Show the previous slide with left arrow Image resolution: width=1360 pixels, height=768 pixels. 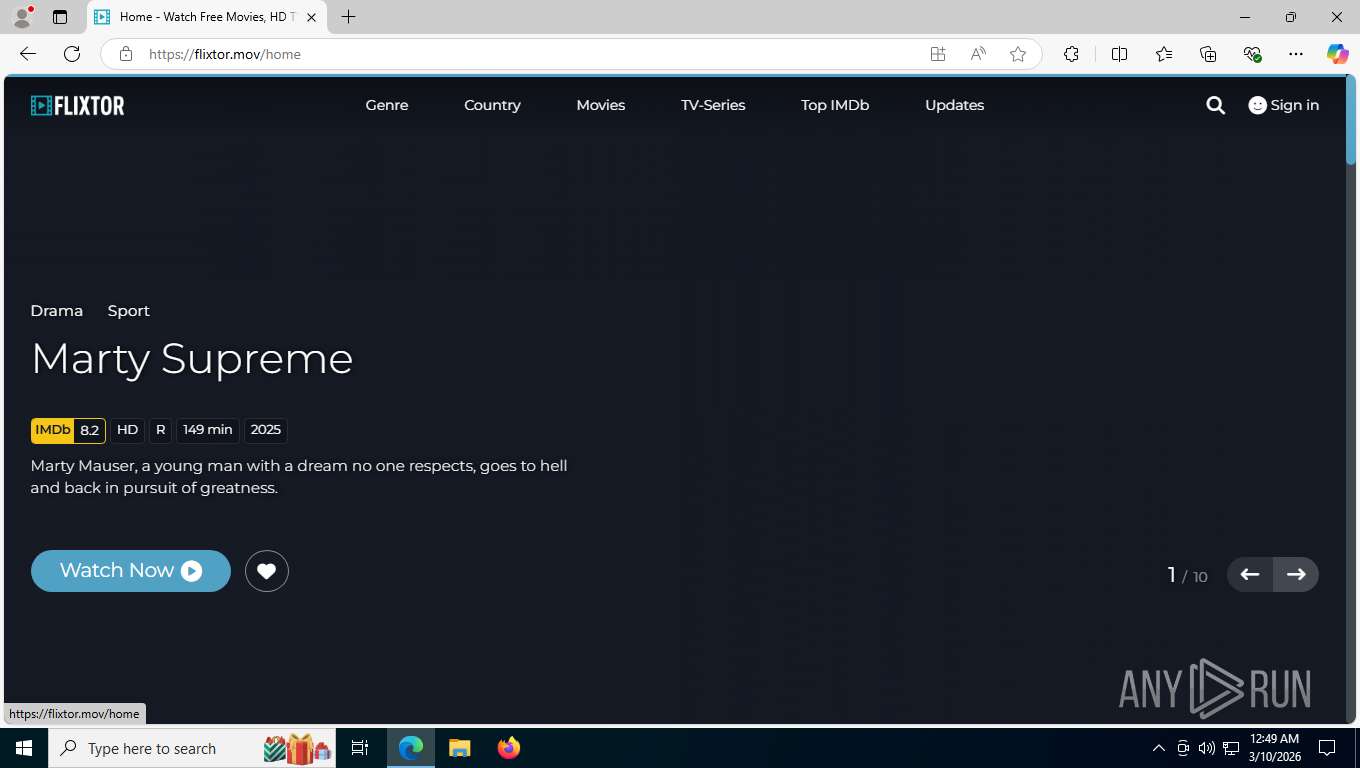1250,574
